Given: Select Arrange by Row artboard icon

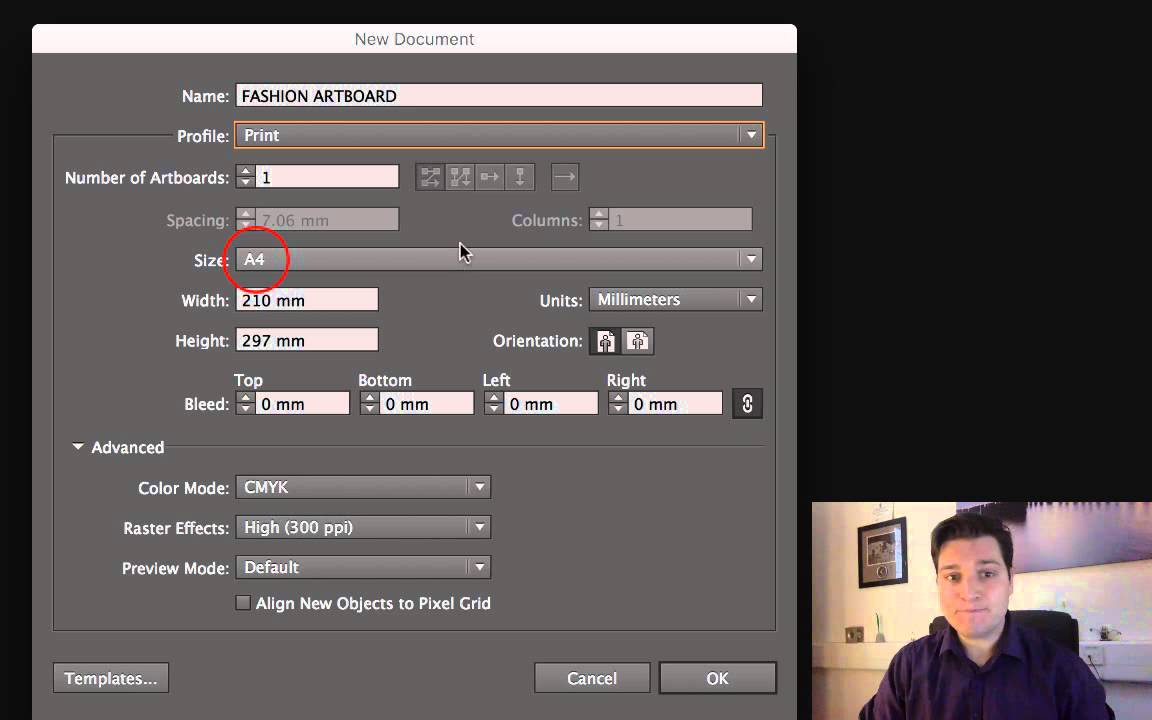Looking at the screenshot, I should 490,177.
